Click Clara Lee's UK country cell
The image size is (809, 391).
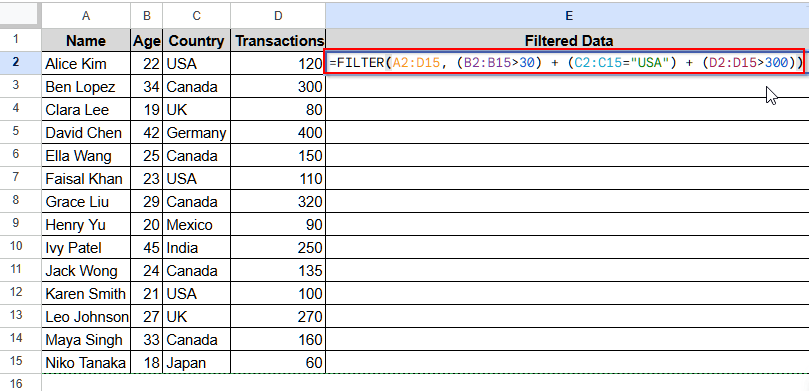click(x=197, y=109)
